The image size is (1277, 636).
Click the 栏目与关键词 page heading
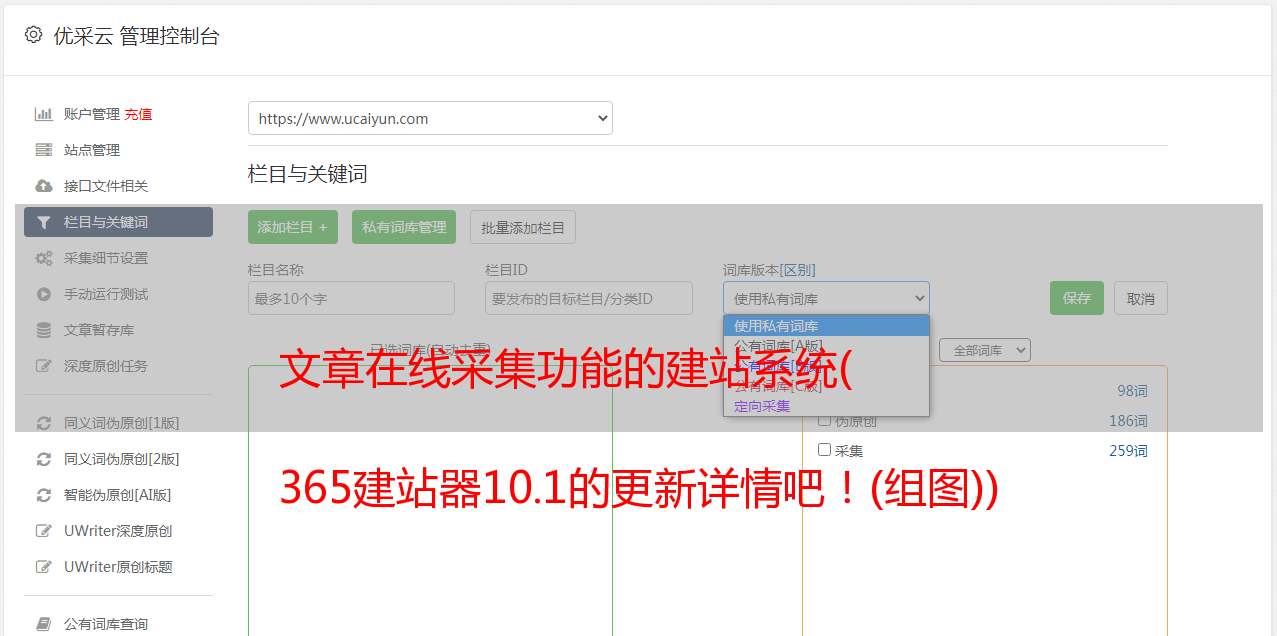tap(308, 174)
